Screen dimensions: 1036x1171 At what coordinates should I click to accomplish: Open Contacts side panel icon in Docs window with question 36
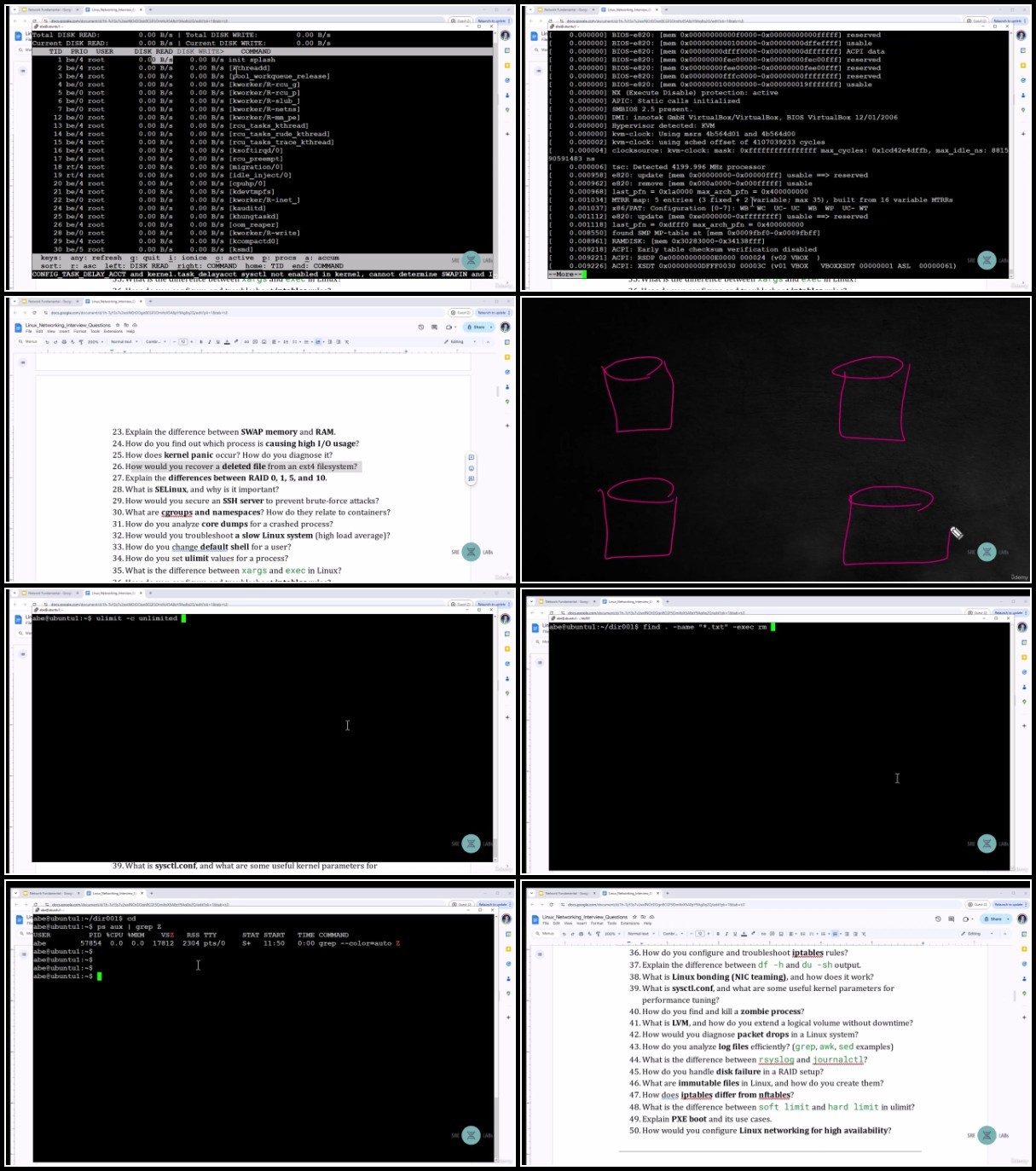click(x=1022, y=978)
